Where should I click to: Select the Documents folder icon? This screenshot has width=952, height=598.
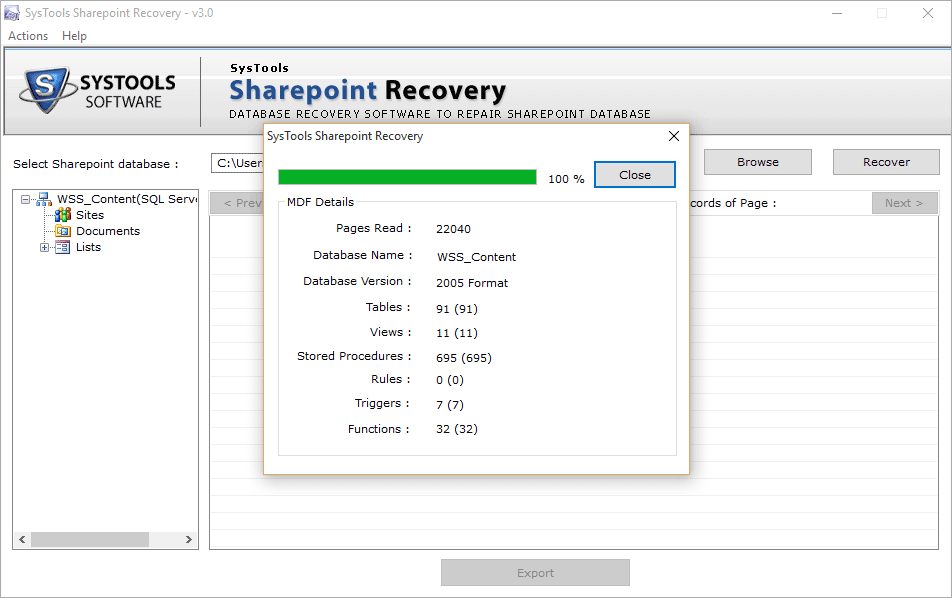63,231
